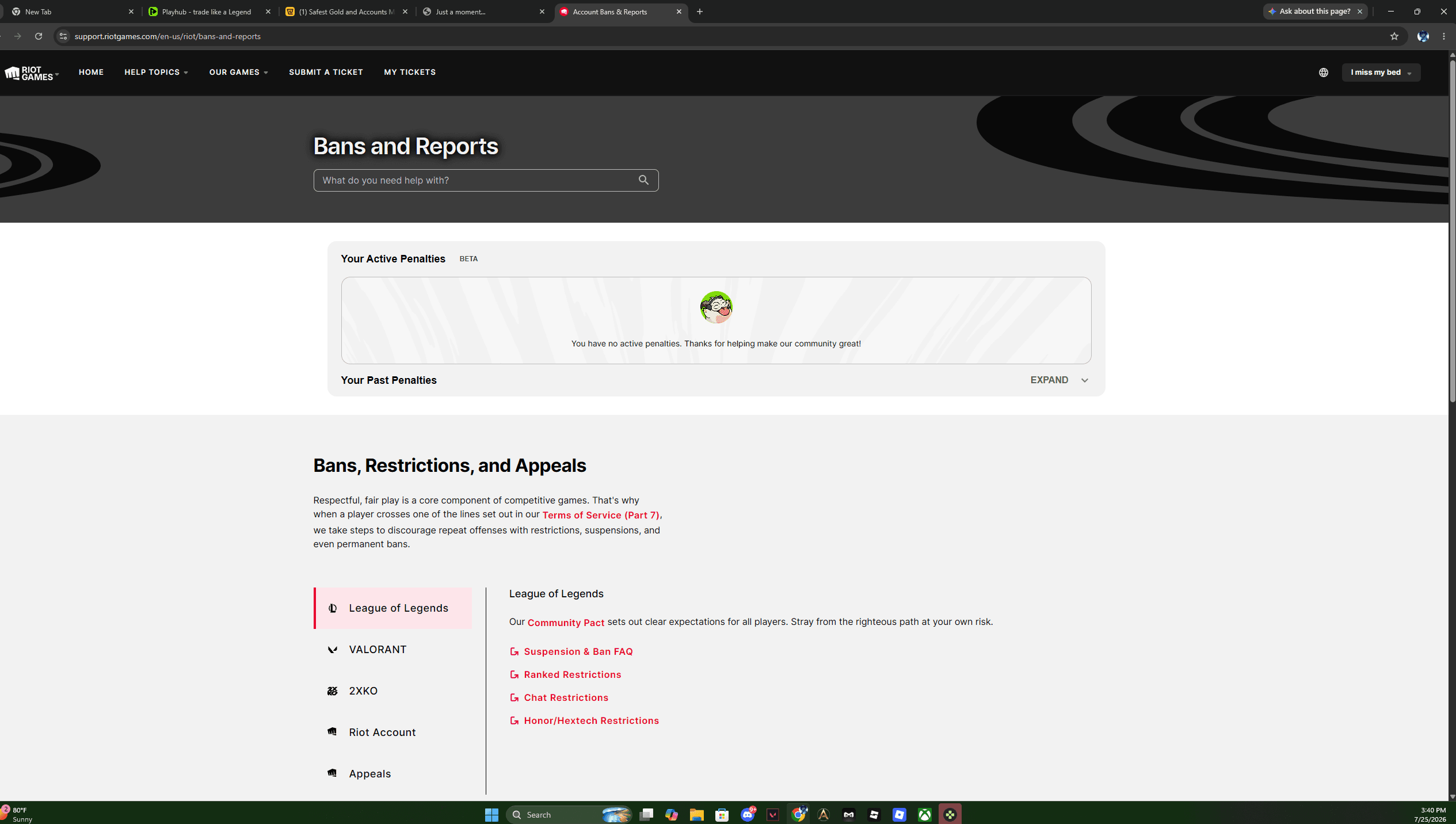
Task: Click the Riot Games logo icon
Action: point(29,73)
